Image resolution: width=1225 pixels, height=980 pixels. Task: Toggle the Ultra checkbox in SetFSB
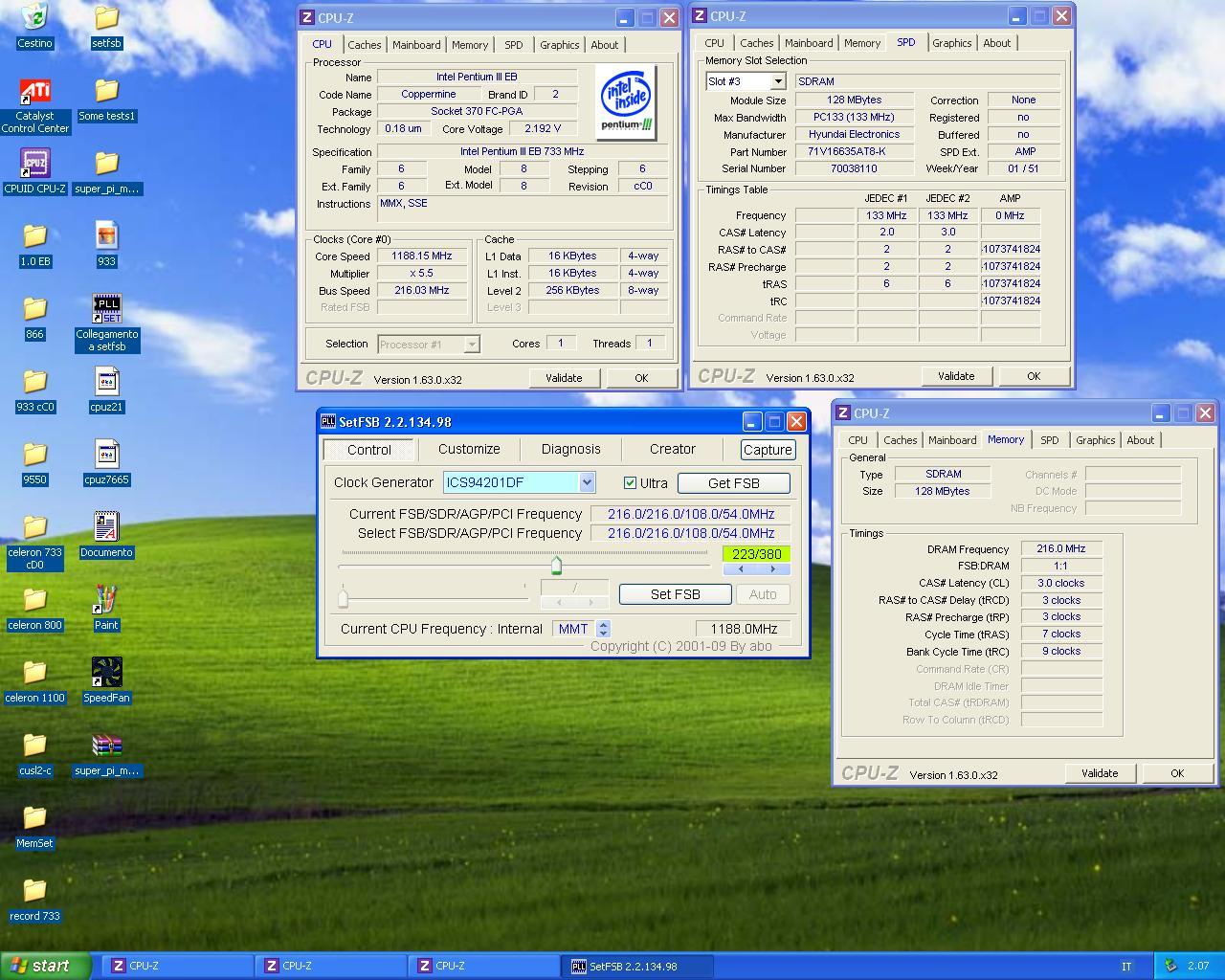coord(630,483)
